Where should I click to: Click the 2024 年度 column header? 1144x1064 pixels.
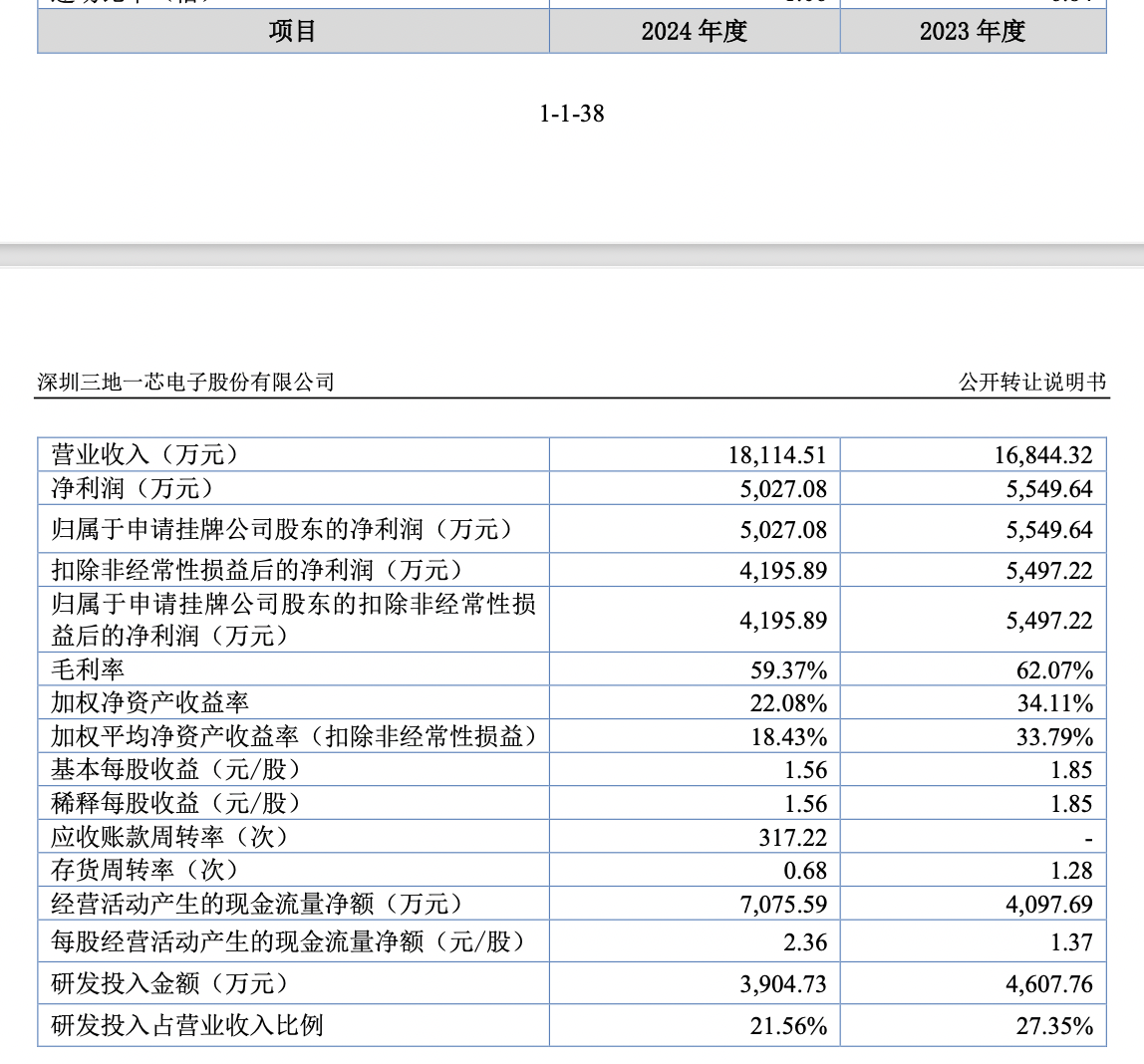pos(694,31)
